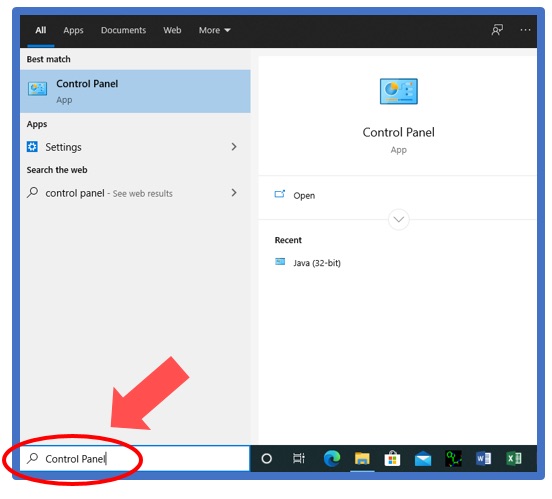Click the Settings gear icon
The height and width of the screenshot is (499, 552).
click(x=32, y=146)
